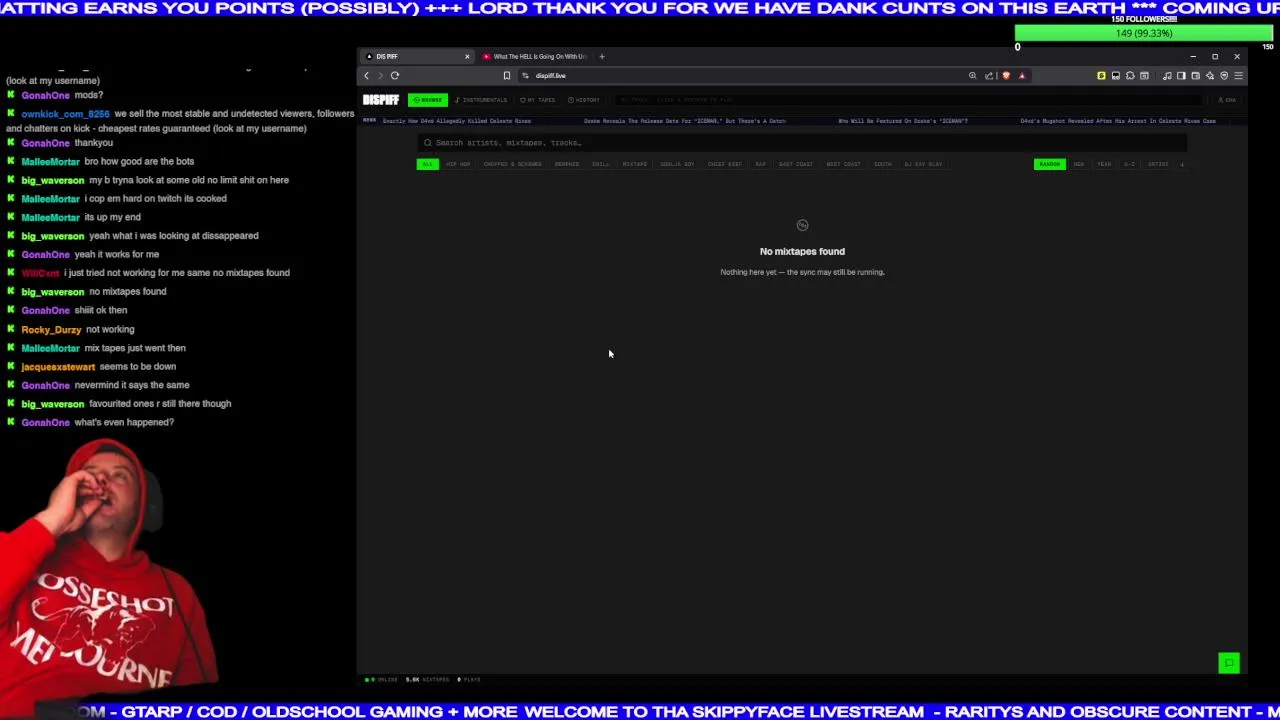1280x720 pixels.
Task: Select the DJ Kay Slay filter chip
Action: (x=923, y=164)
